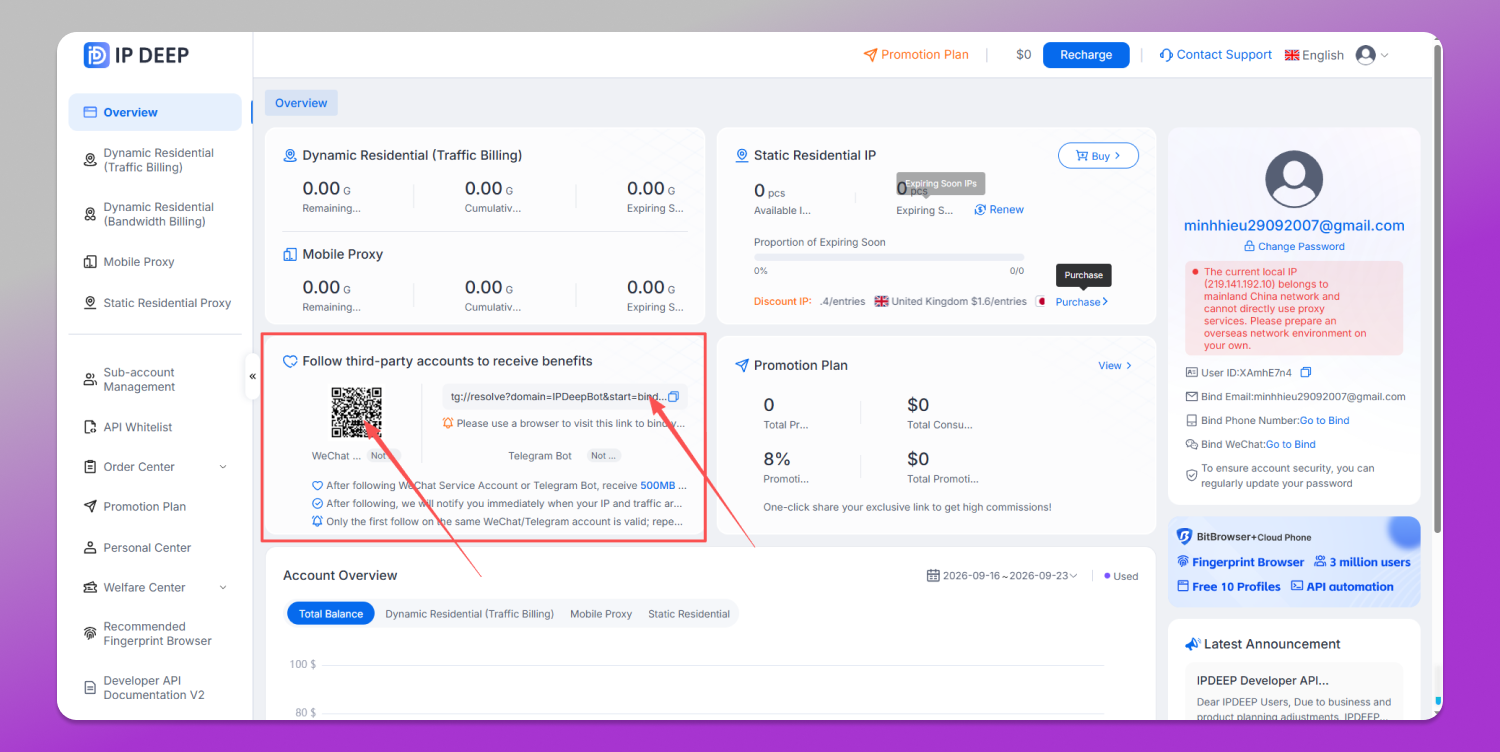Open Dynamic Residential (Bandwidth Billing) sidebar item

[155, 214]
